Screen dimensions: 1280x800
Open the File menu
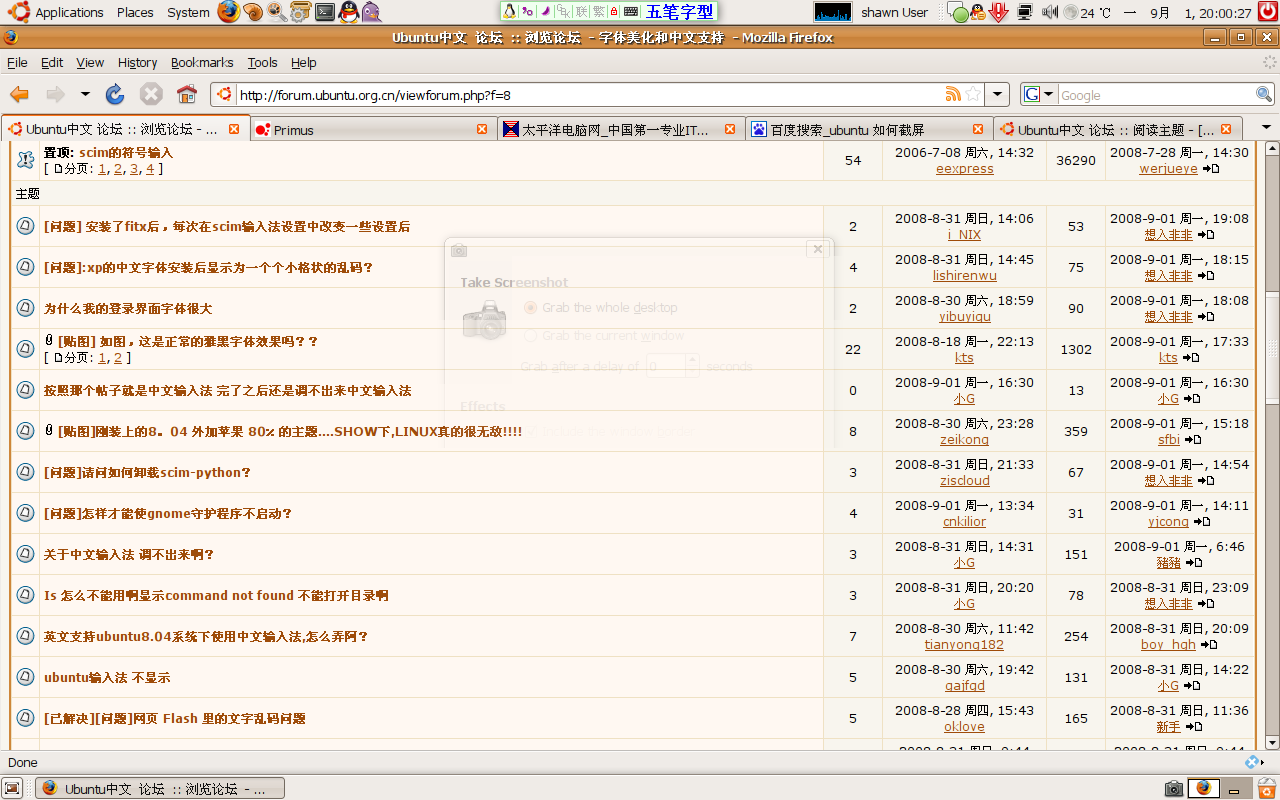17,62
